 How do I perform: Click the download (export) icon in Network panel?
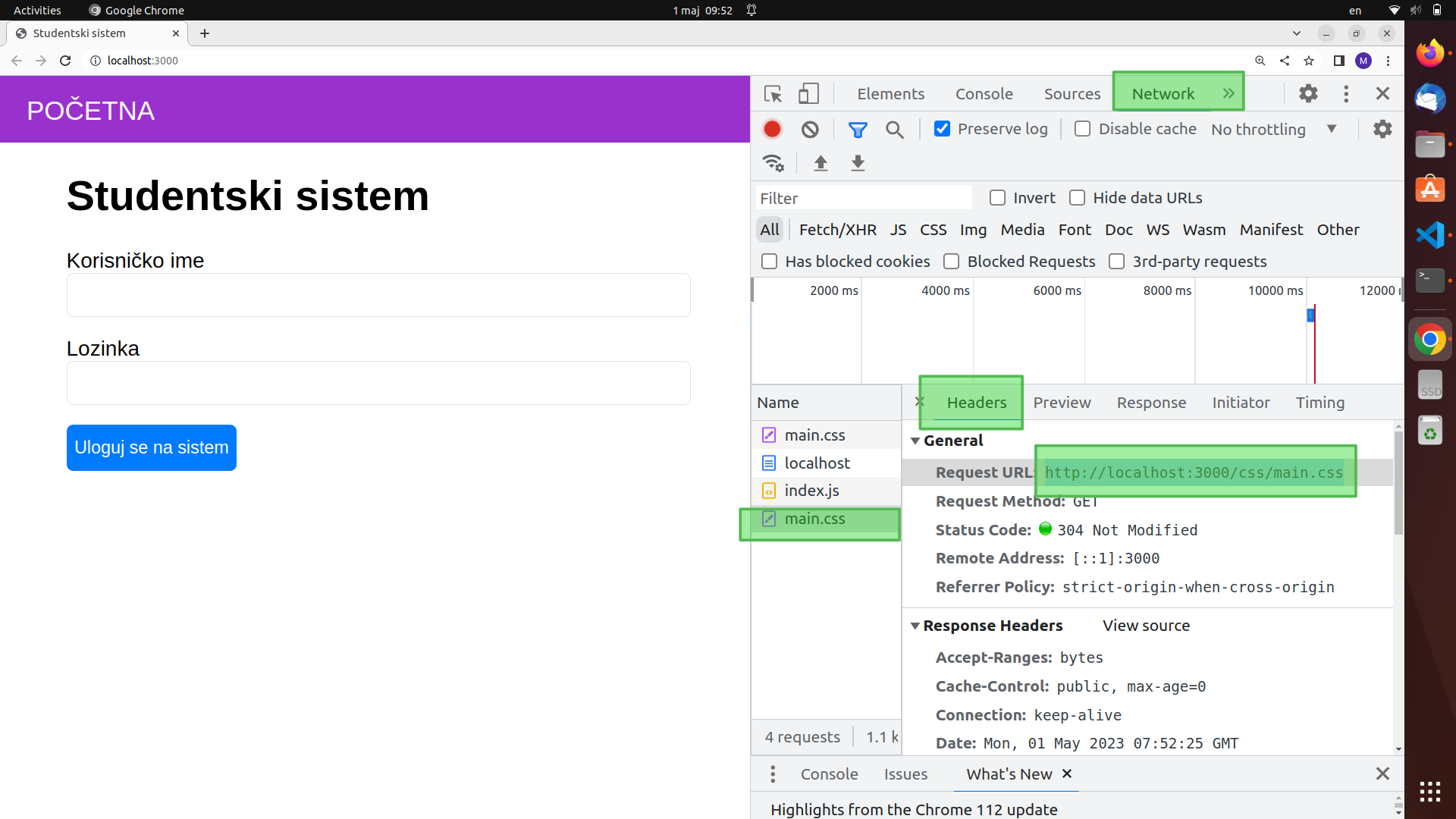click(x=857, y=163)
